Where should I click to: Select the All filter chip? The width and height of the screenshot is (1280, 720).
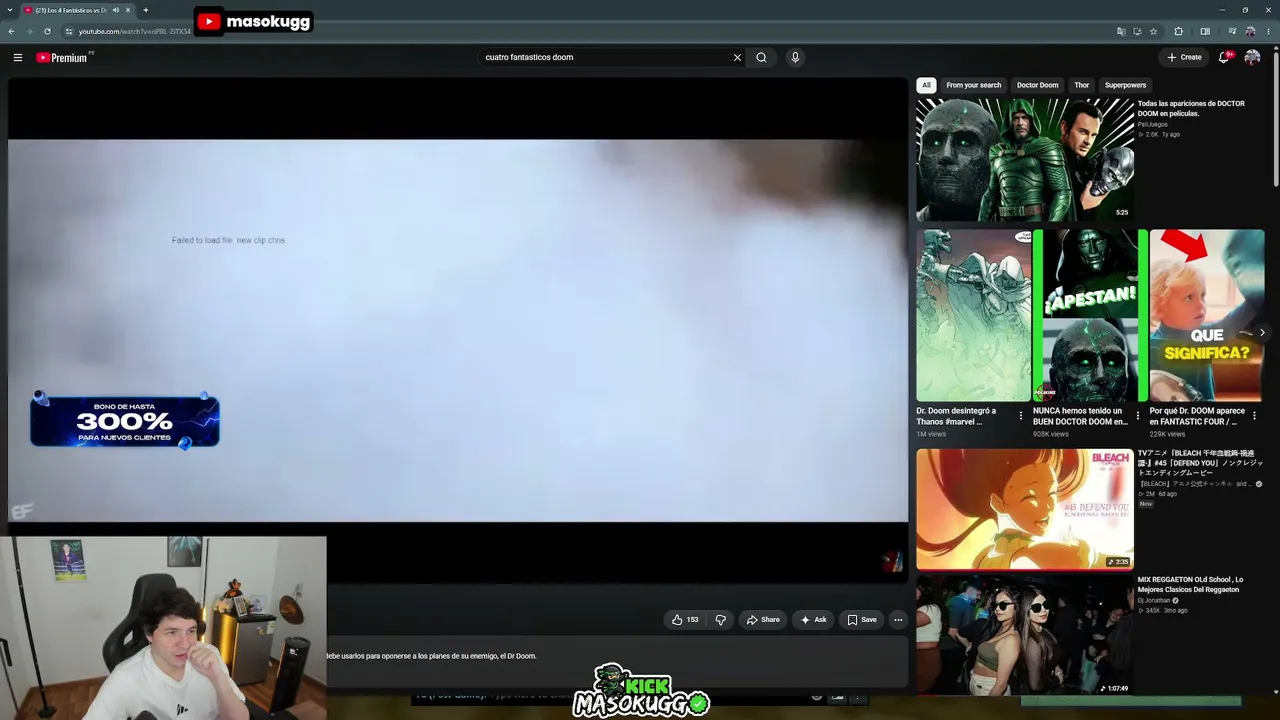pos(926,85)
